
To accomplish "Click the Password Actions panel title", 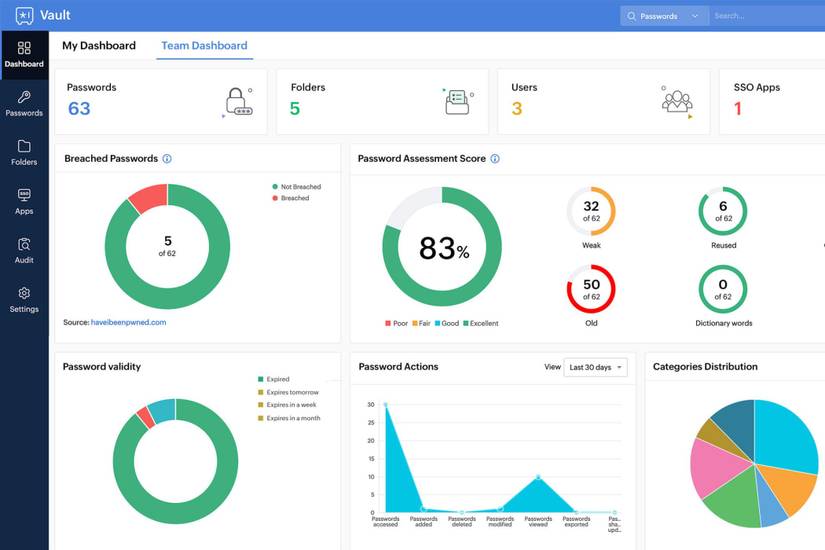I will tap(398, 366).
